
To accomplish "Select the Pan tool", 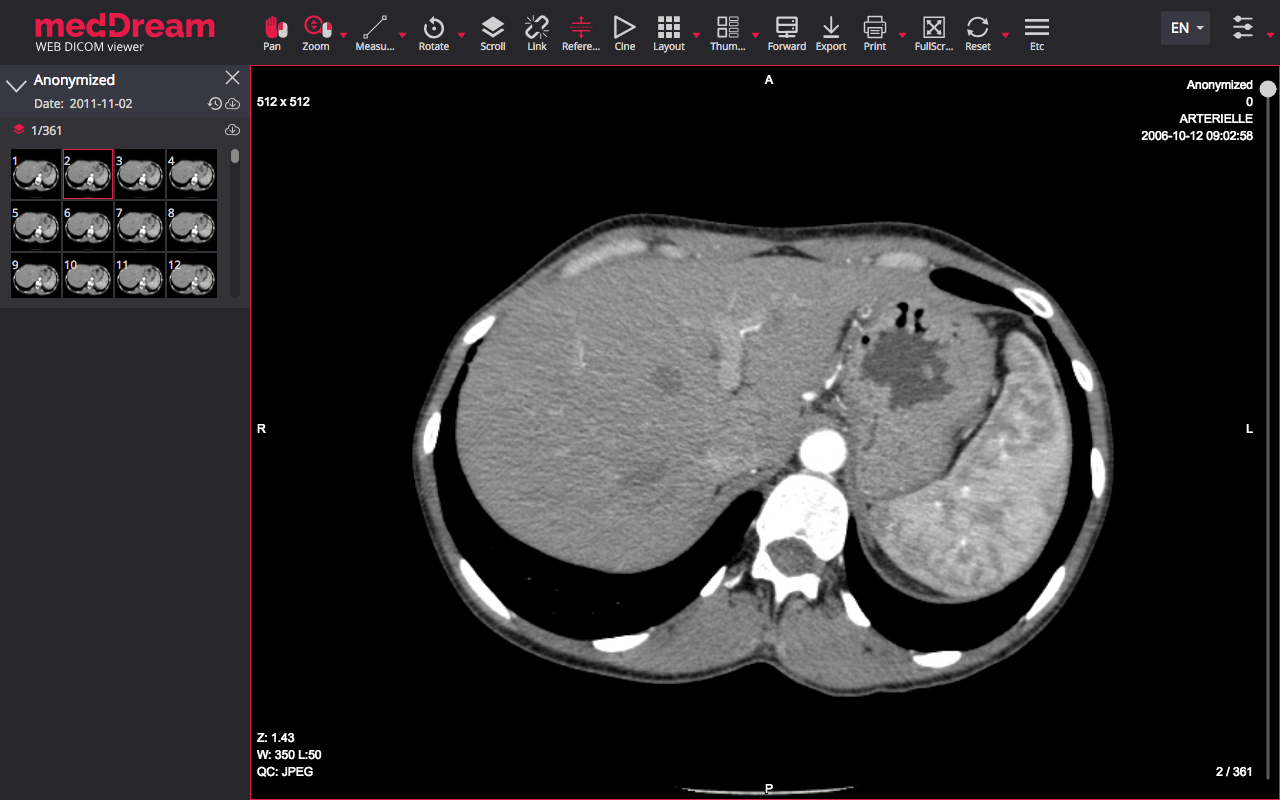I will 272,32.
